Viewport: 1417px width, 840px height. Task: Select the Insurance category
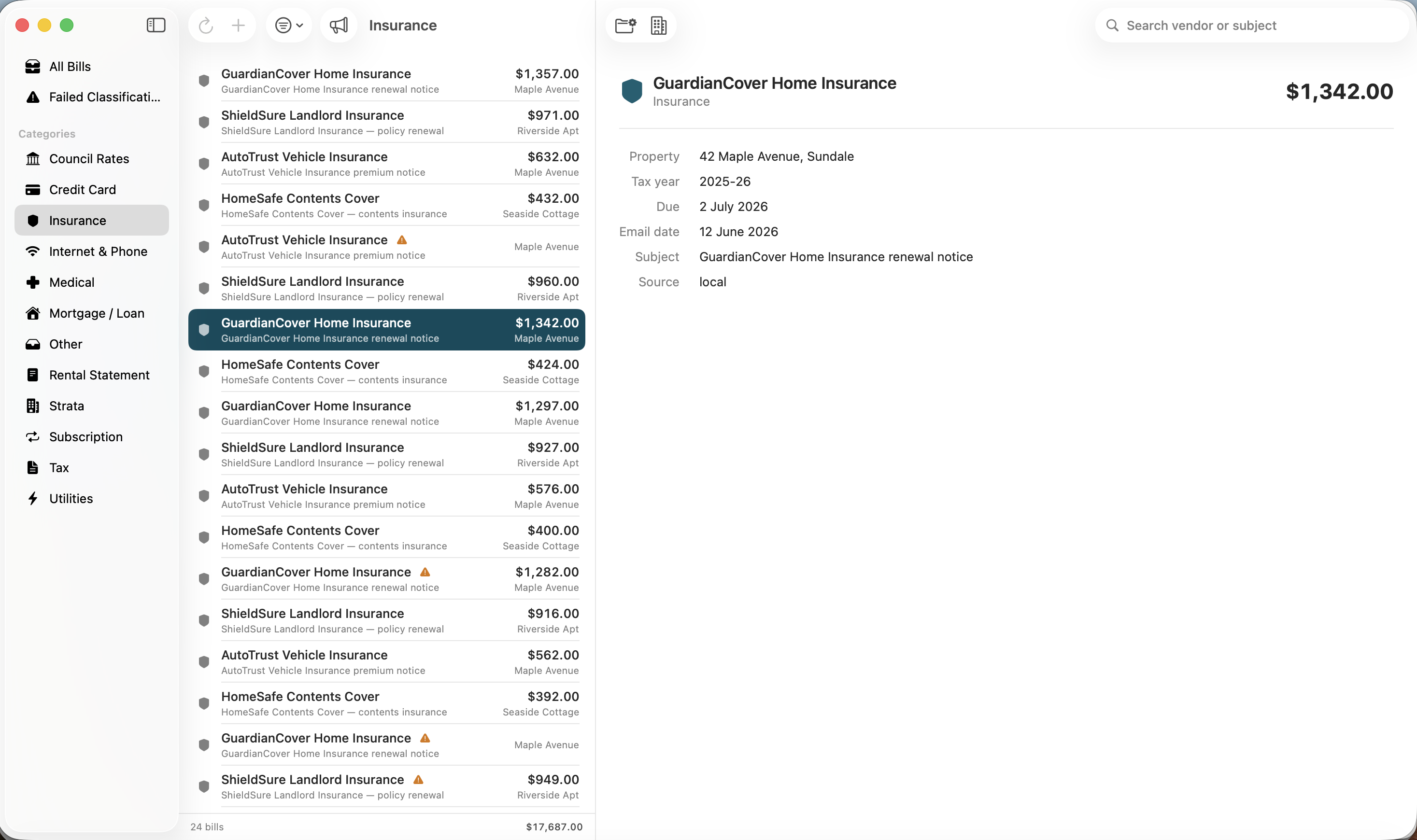(92, 220)
